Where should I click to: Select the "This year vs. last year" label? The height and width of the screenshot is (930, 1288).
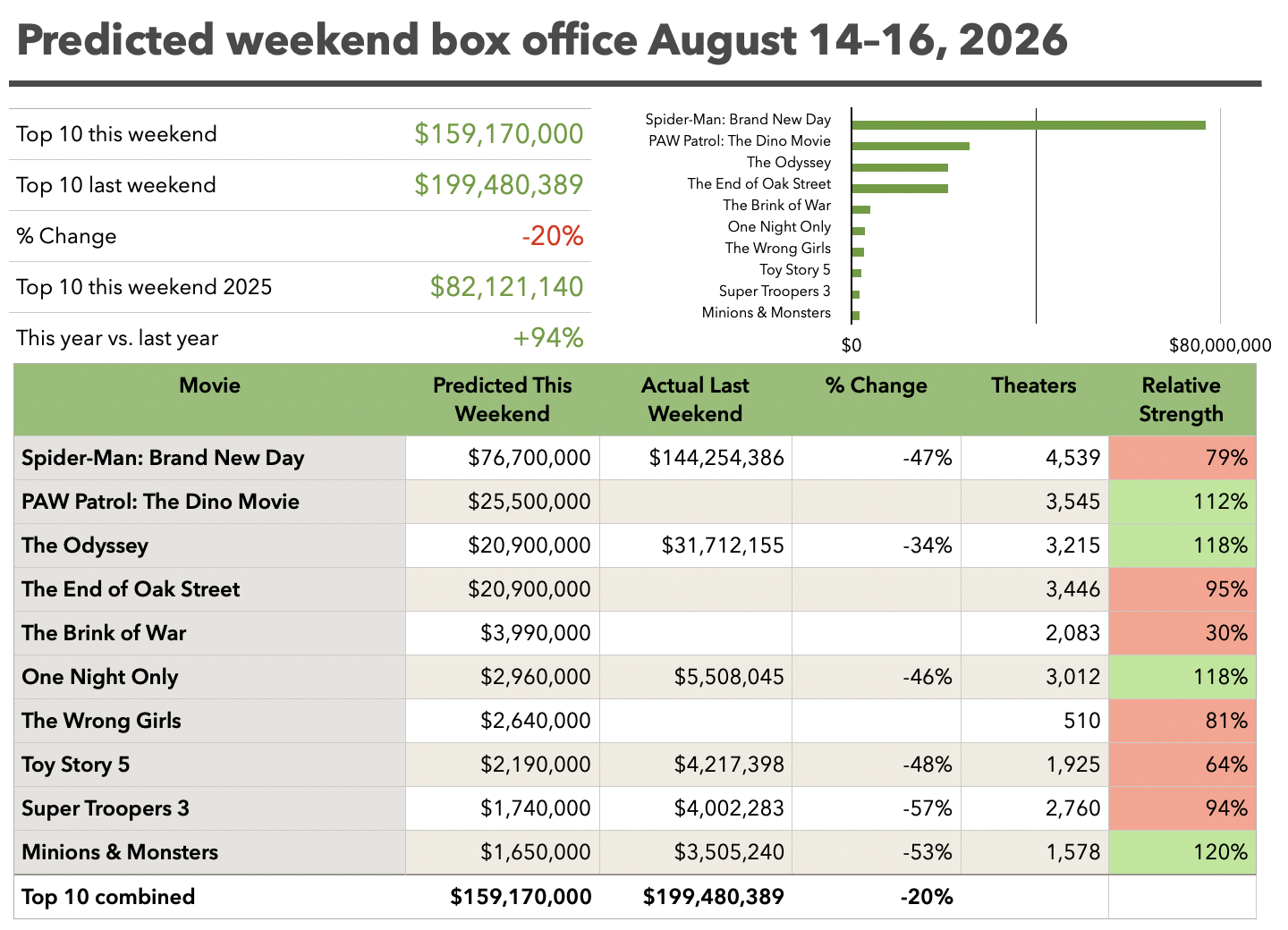117,338
